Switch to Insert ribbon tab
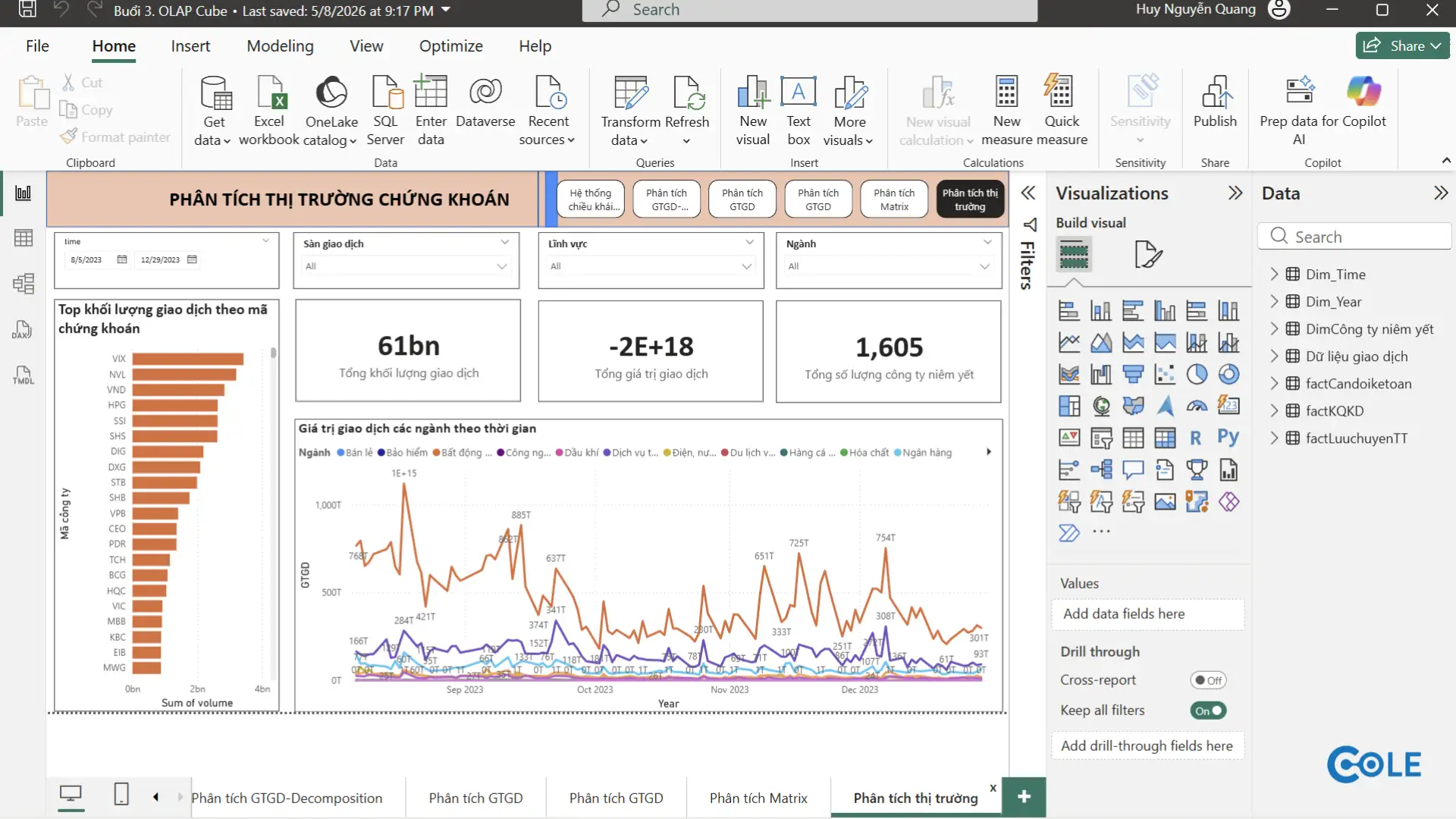The width and height of the screenshot is (1456, 819). 190,45
